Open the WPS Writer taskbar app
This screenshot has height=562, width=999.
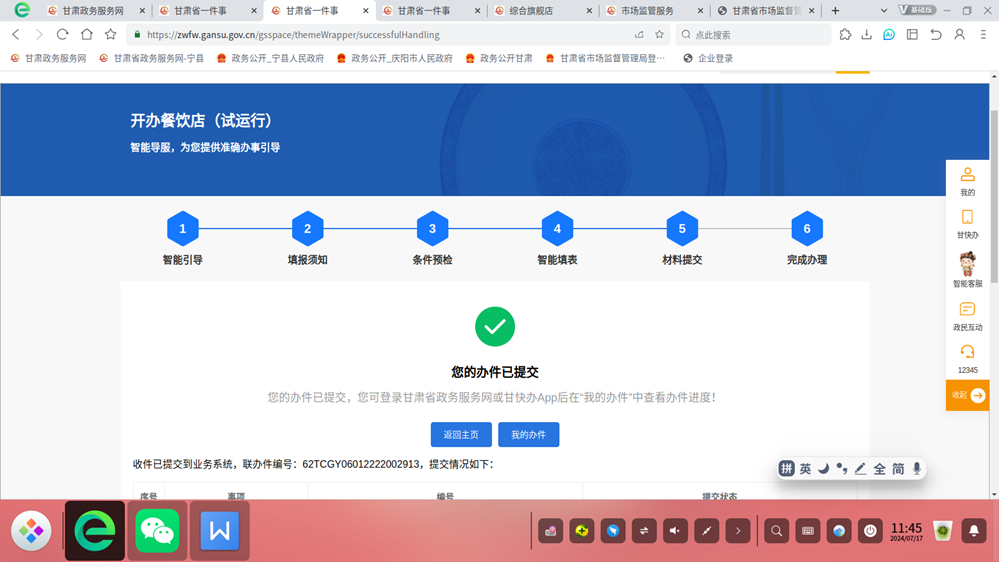coord(220,530)
